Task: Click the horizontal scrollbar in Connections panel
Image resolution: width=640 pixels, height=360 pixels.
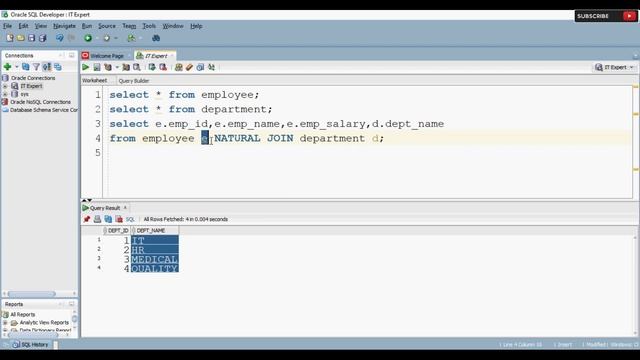Action: point(31,294)
